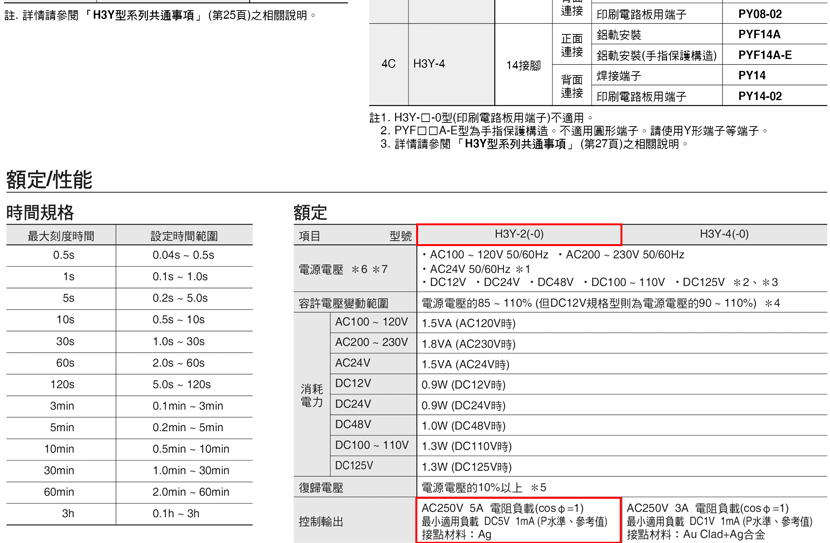Select the 控制輸出 row label
The height and width of the screenshot is (543, 830).
coord(321,521)
